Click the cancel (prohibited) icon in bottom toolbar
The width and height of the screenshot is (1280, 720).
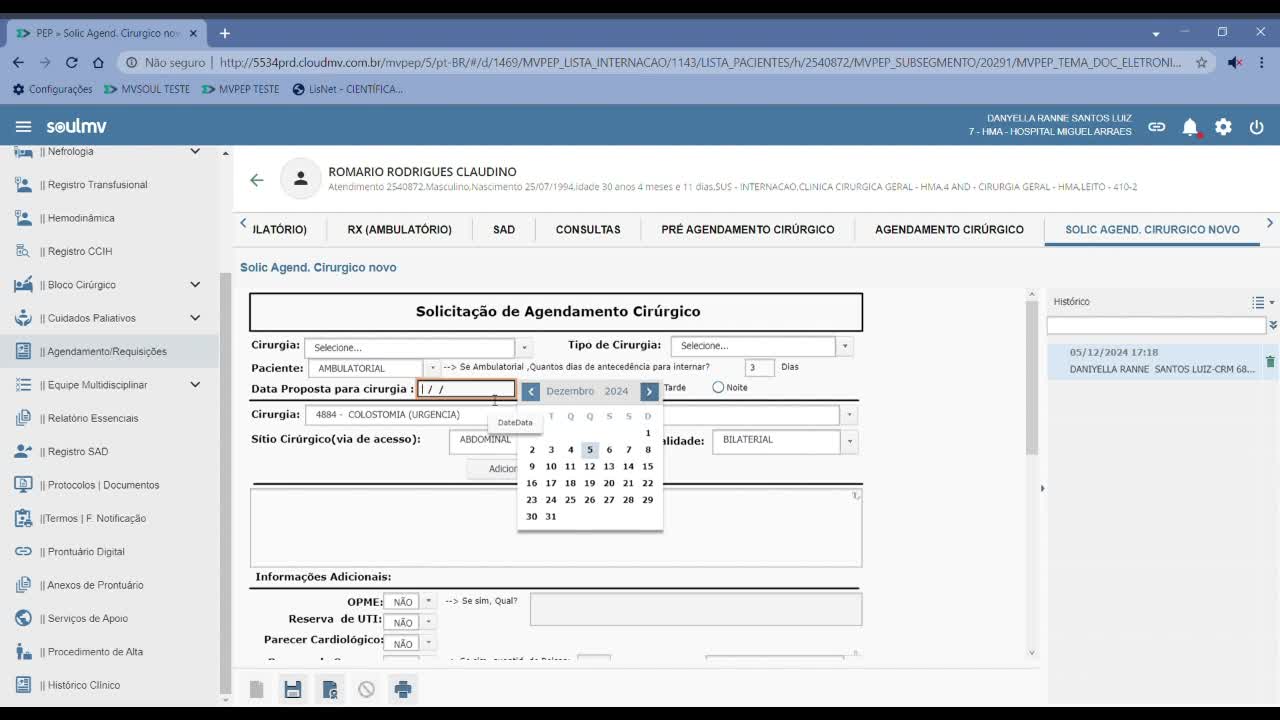pyautogui.click(x=366, y=688)
